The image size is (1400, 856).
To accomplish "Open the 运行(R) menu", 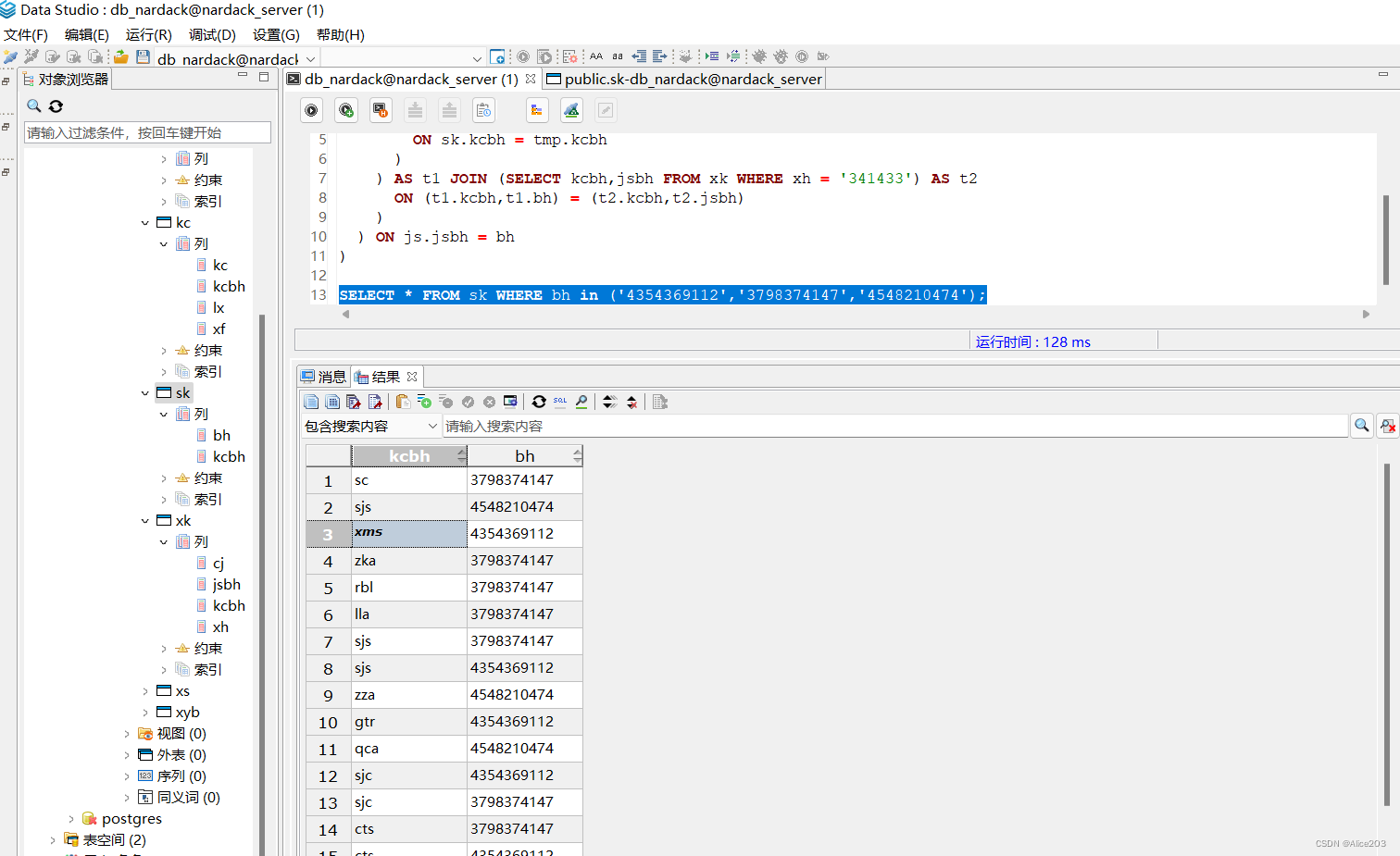I will click(x=149, y=34).
